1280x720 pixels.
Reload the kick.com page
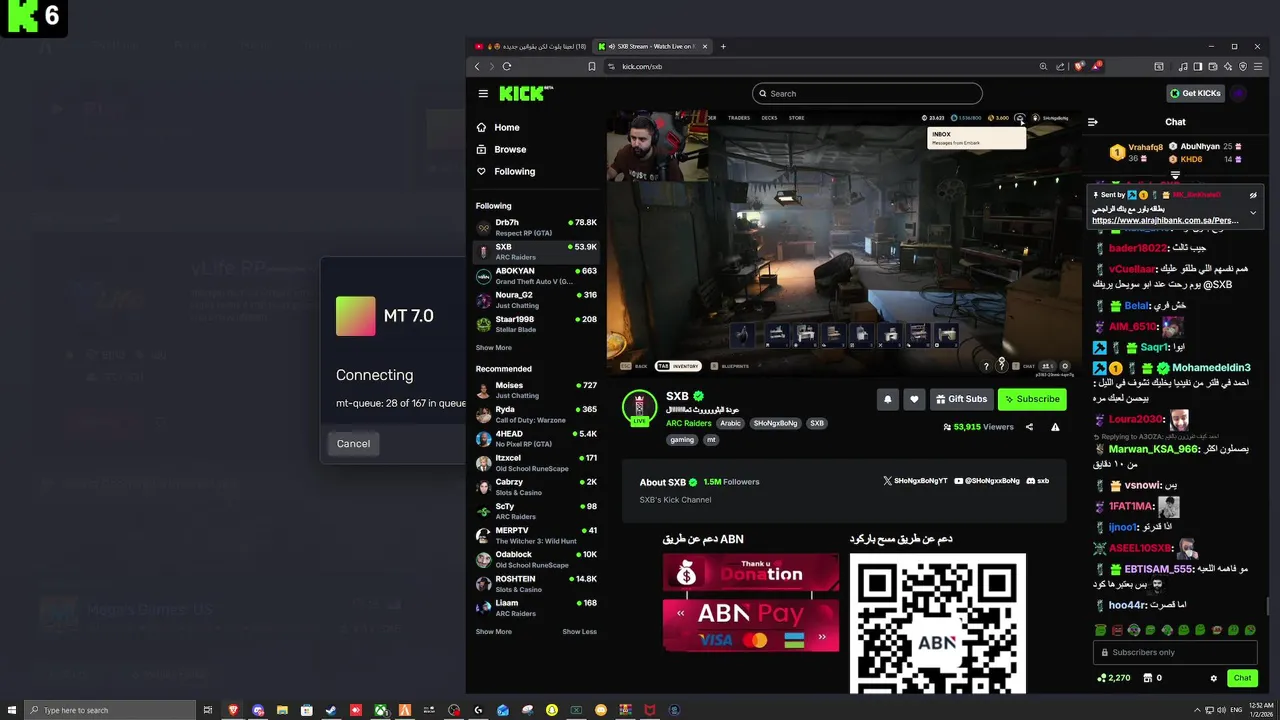tap(507, 66)
